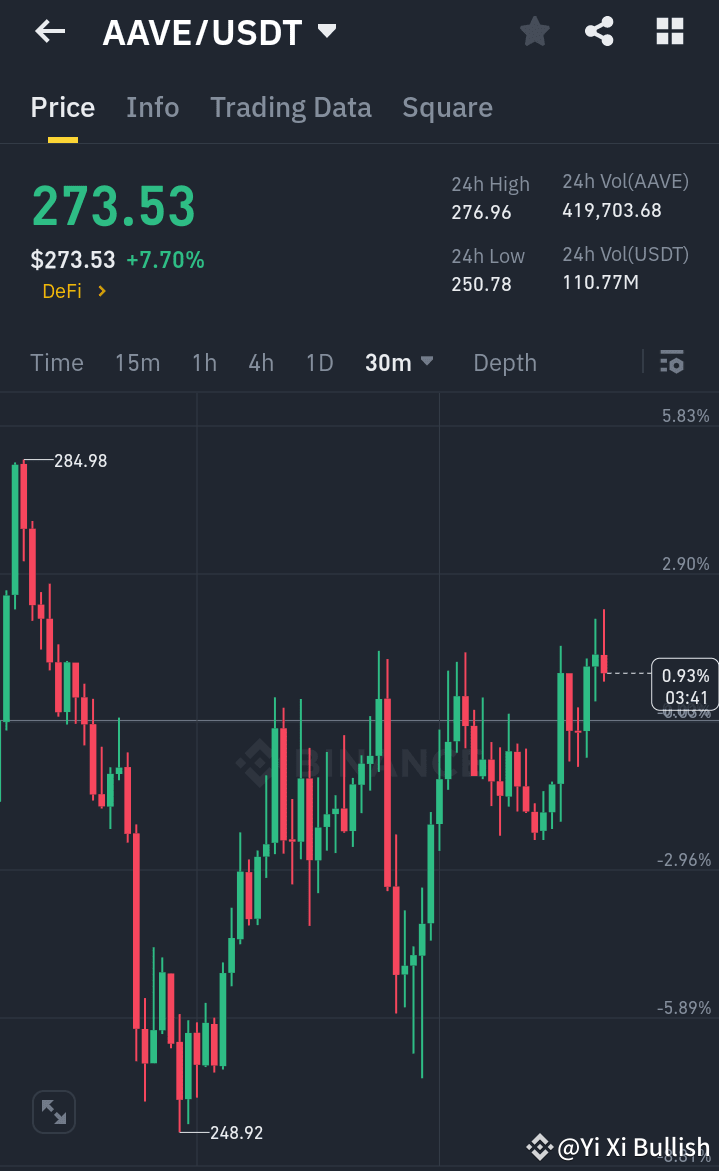
Task: Open the share options icon
Action: click(x=599, y=31)
